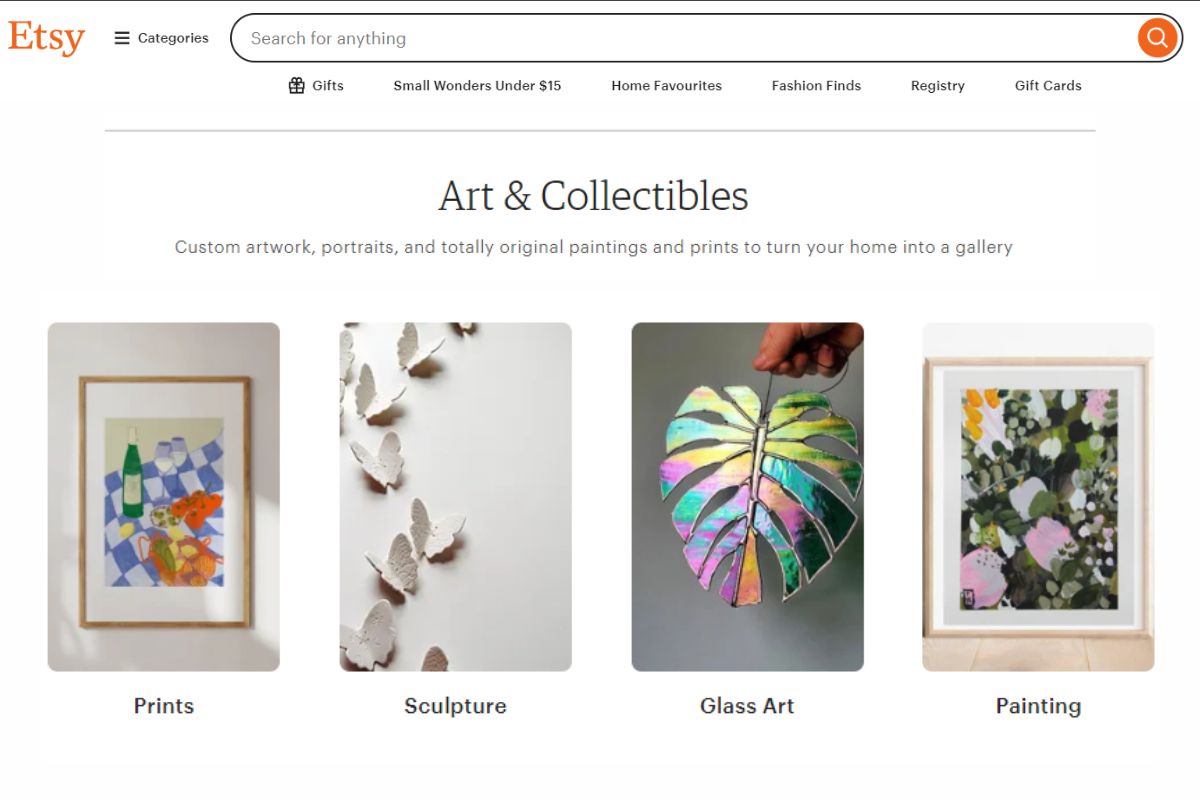Image resolution: width=1200 pixels, height=800 pixels.
Task: Click the Etsy logo
Action: coord(46,37)
